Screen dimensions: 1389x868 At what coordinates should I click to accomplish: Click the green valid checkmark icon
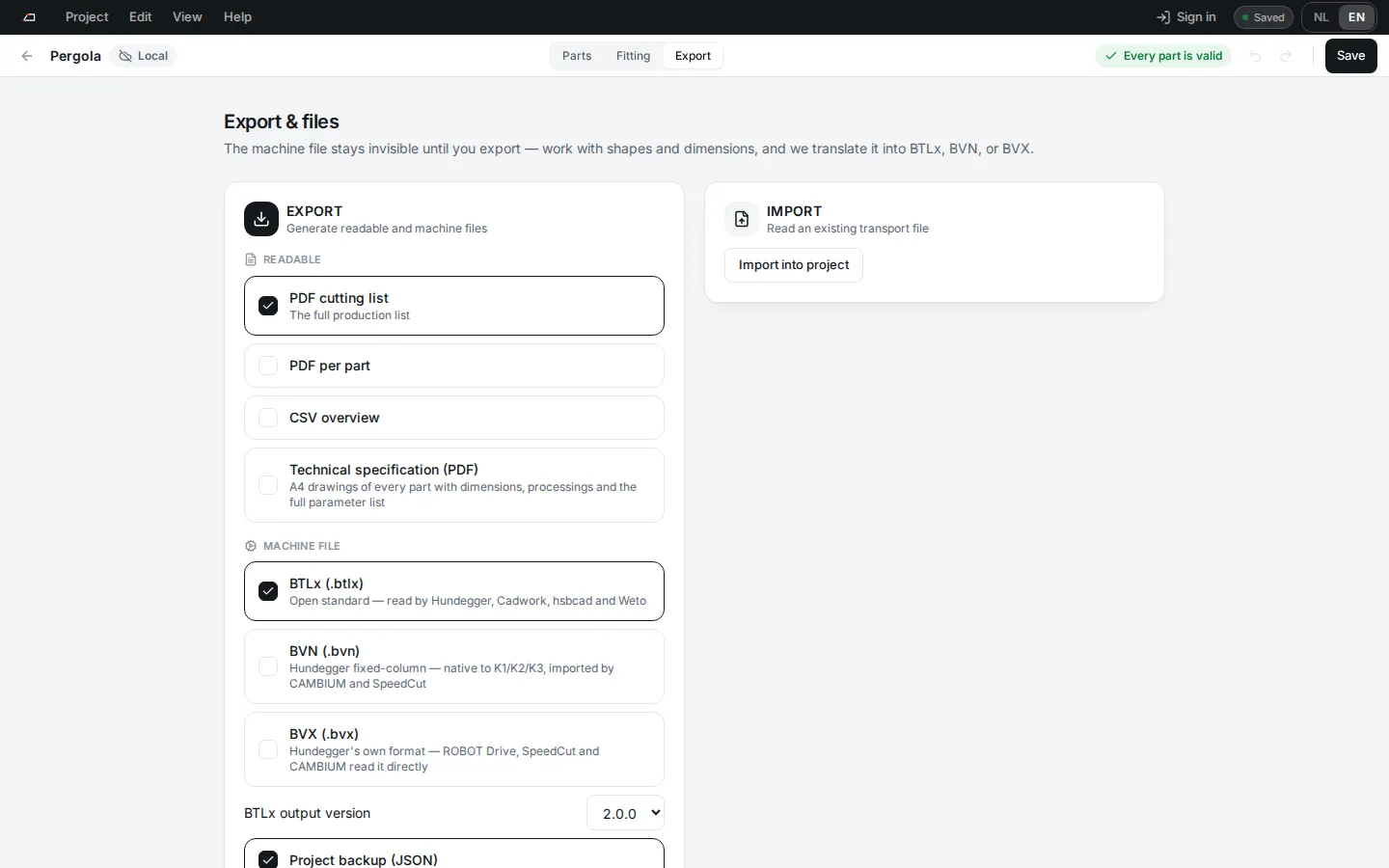point(1111,56)
